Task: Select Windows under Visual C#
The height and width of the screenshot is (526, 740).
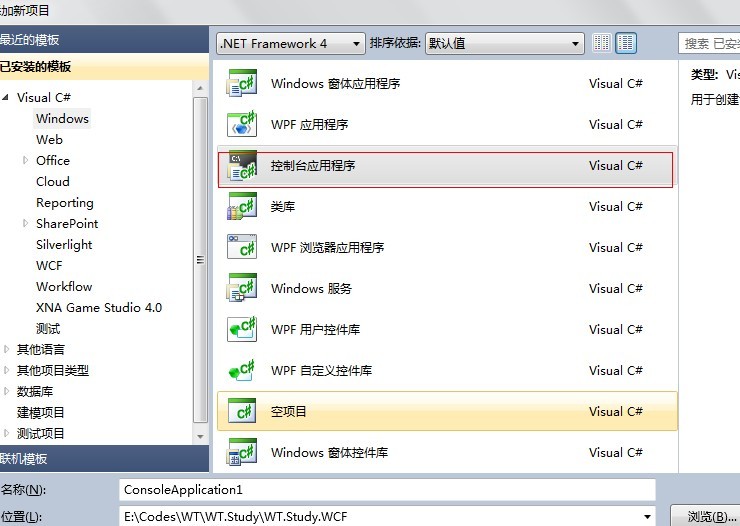Action: click(62, 118)
